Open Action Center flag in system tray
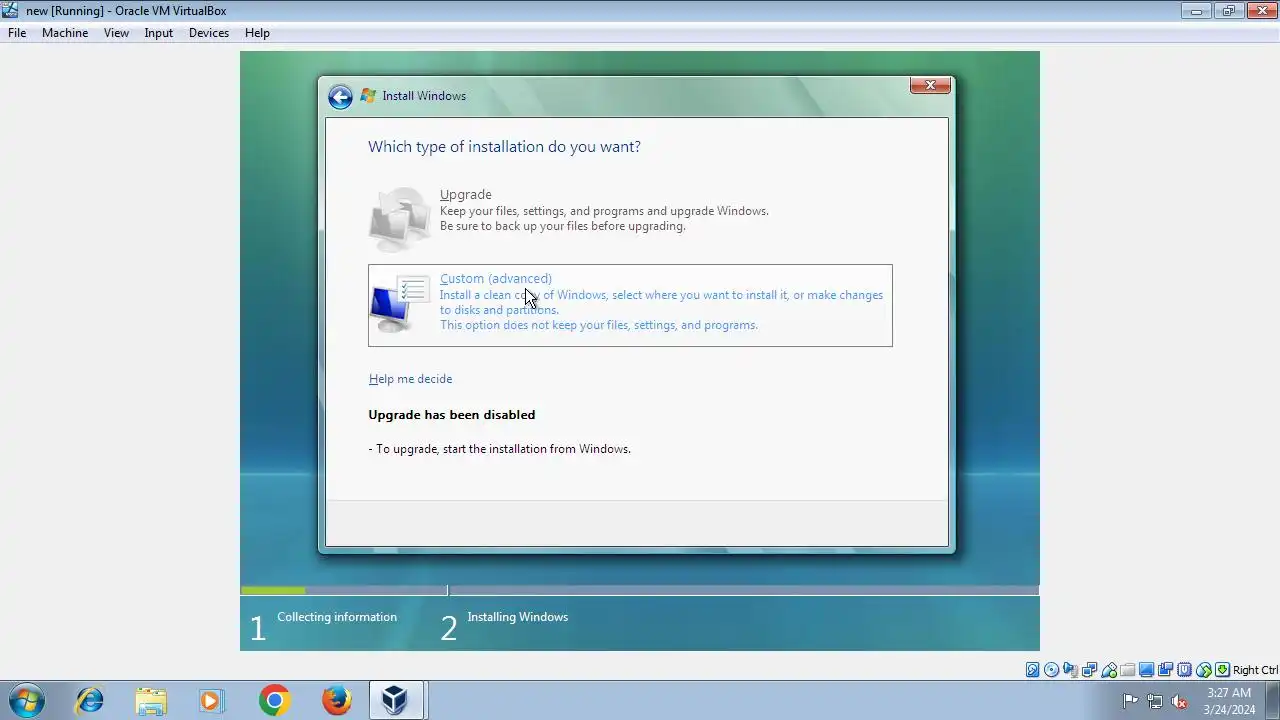Image resolution: width=1280 pixels, height=720 pixels. [1131, 701]
